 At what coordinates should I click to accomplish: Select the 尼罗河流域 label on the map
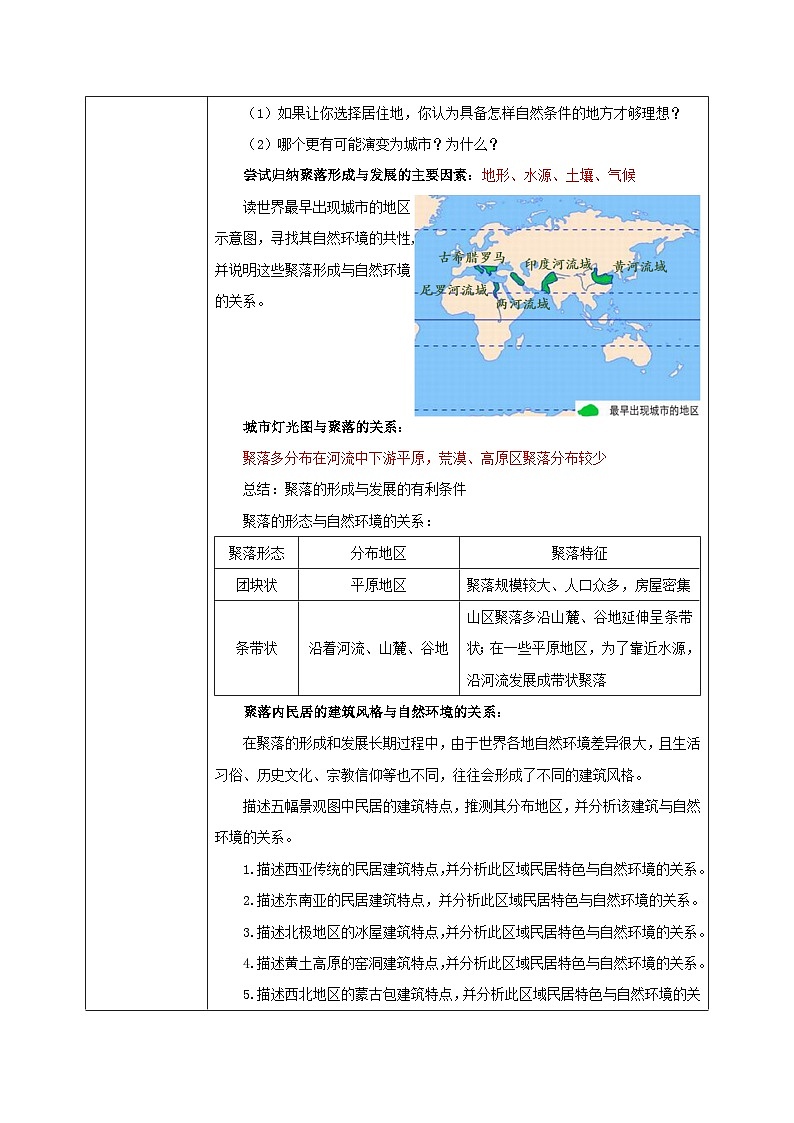click(454, 290)
